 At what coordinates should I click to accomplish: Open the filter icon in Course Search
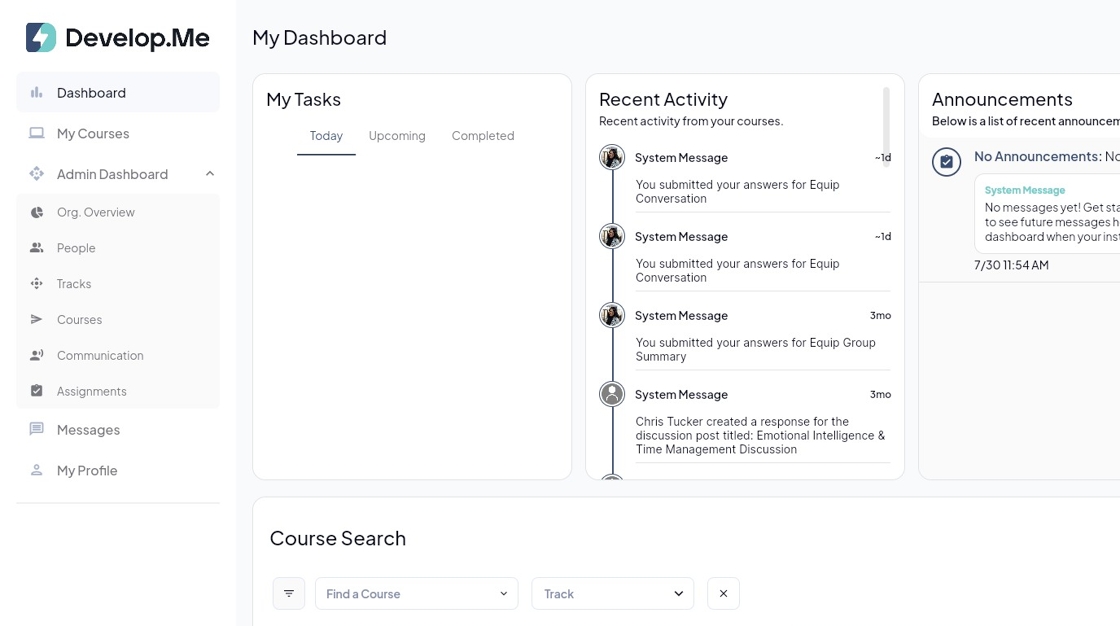pos(289,594)
